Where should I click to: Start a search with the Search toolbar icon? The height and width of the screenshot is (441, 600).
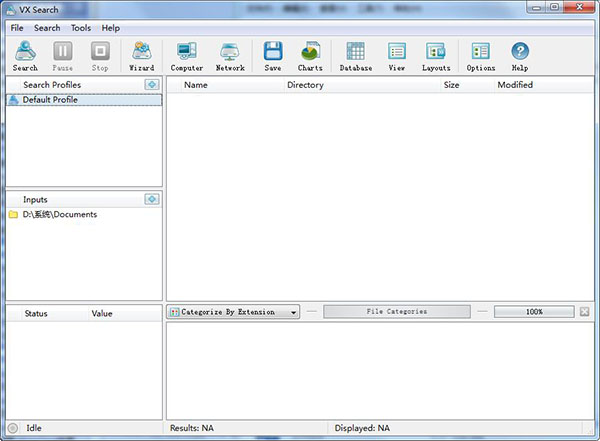(x=25, y=56)
